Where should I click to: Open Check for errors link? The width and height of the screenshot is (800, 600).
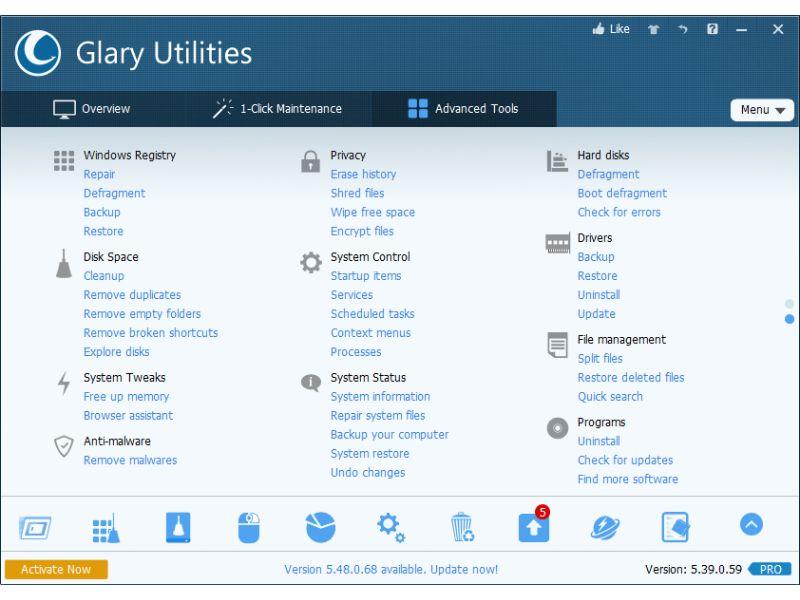coord(619,212)
